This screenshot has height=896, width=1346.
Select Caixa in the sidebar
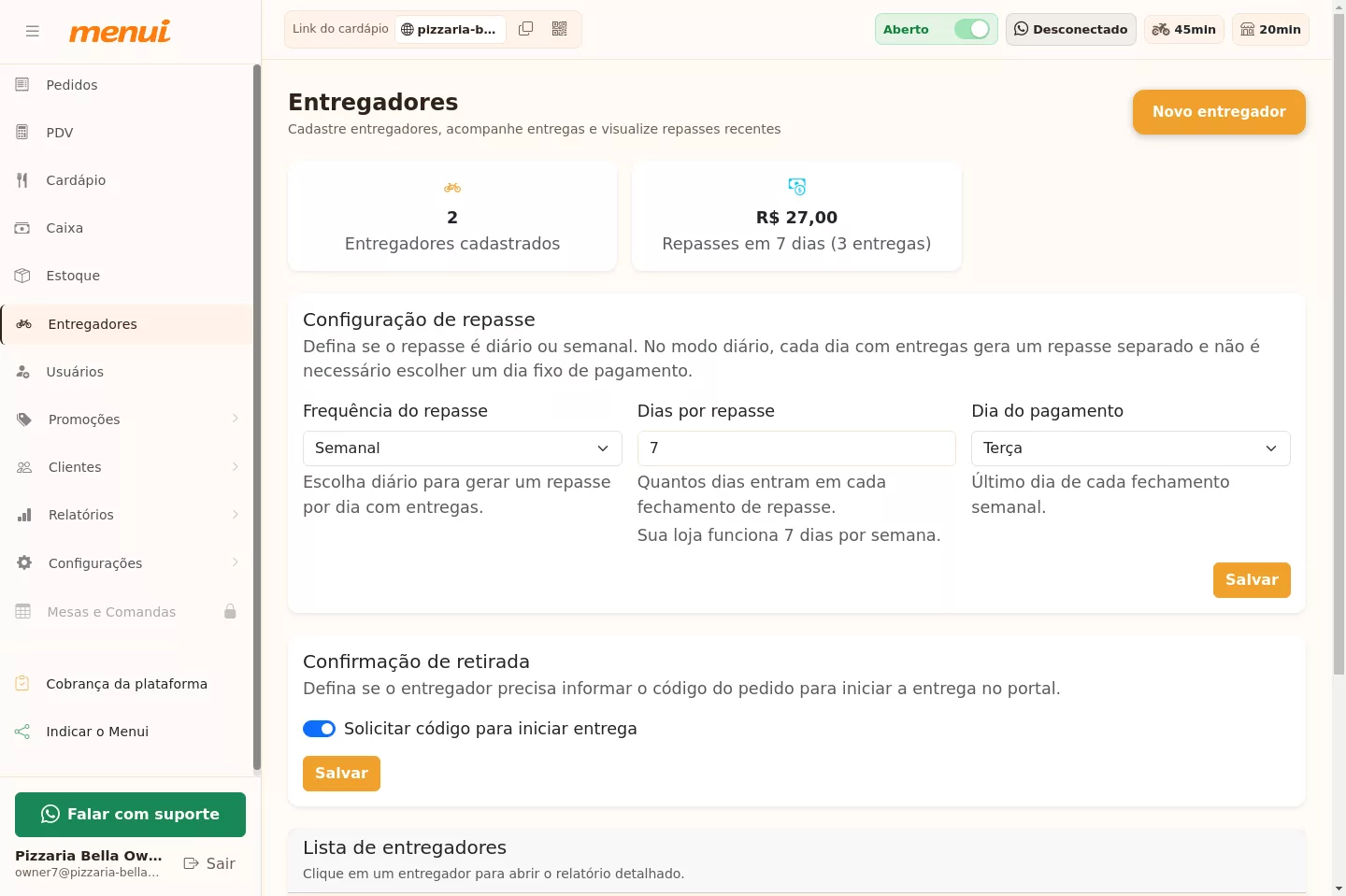[x=127, y=228]
